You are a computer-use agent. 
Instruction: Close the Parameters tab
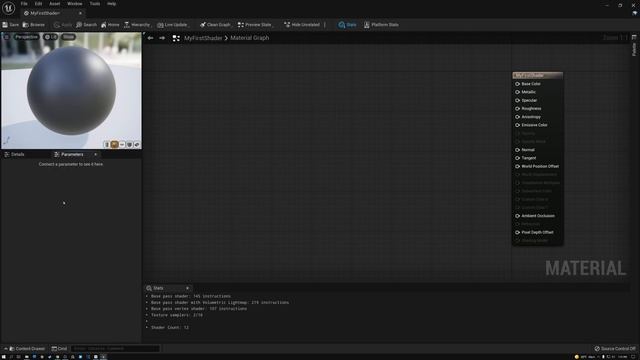[x=96, y=154]
